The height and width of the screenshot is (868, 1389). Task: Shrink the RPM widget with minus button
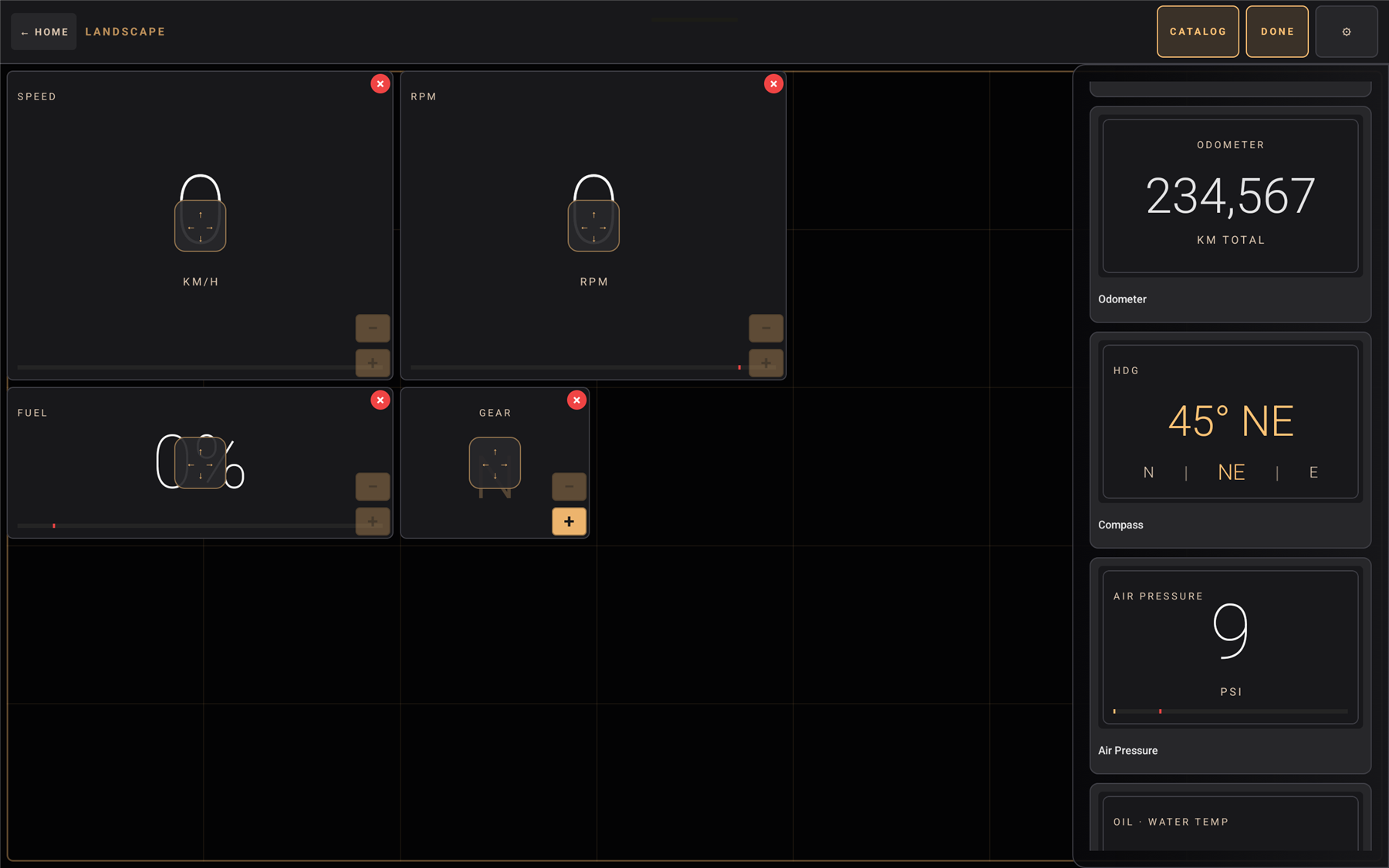point(765,328)
